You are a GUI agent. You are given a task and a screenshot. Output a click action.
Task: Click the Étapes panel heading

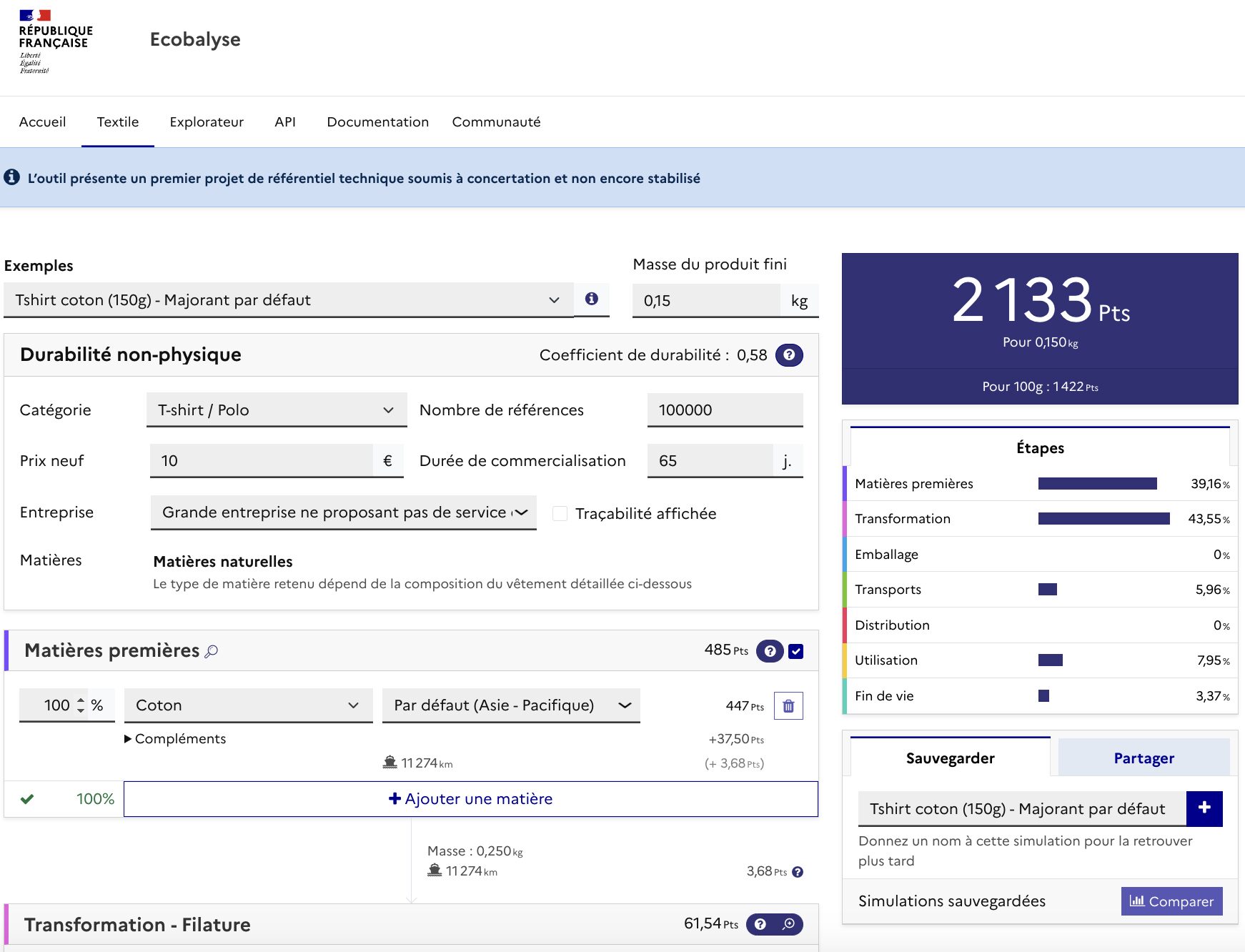point(1040,448)
